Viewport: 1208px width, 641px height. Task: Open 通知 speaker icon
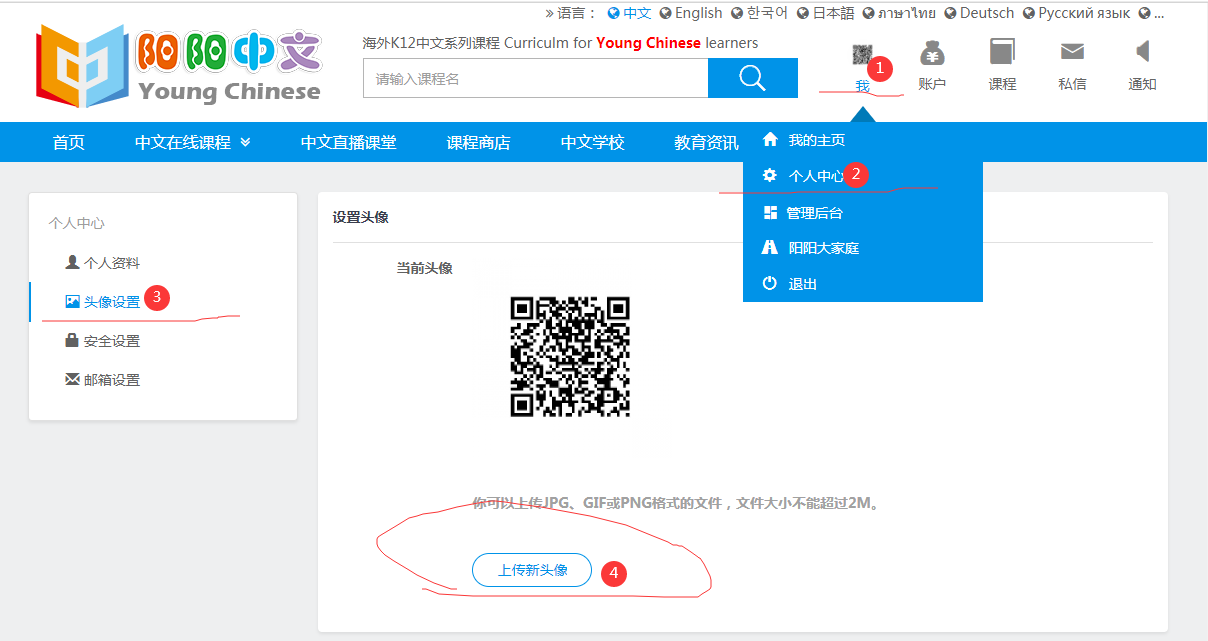pos(1142,66)
